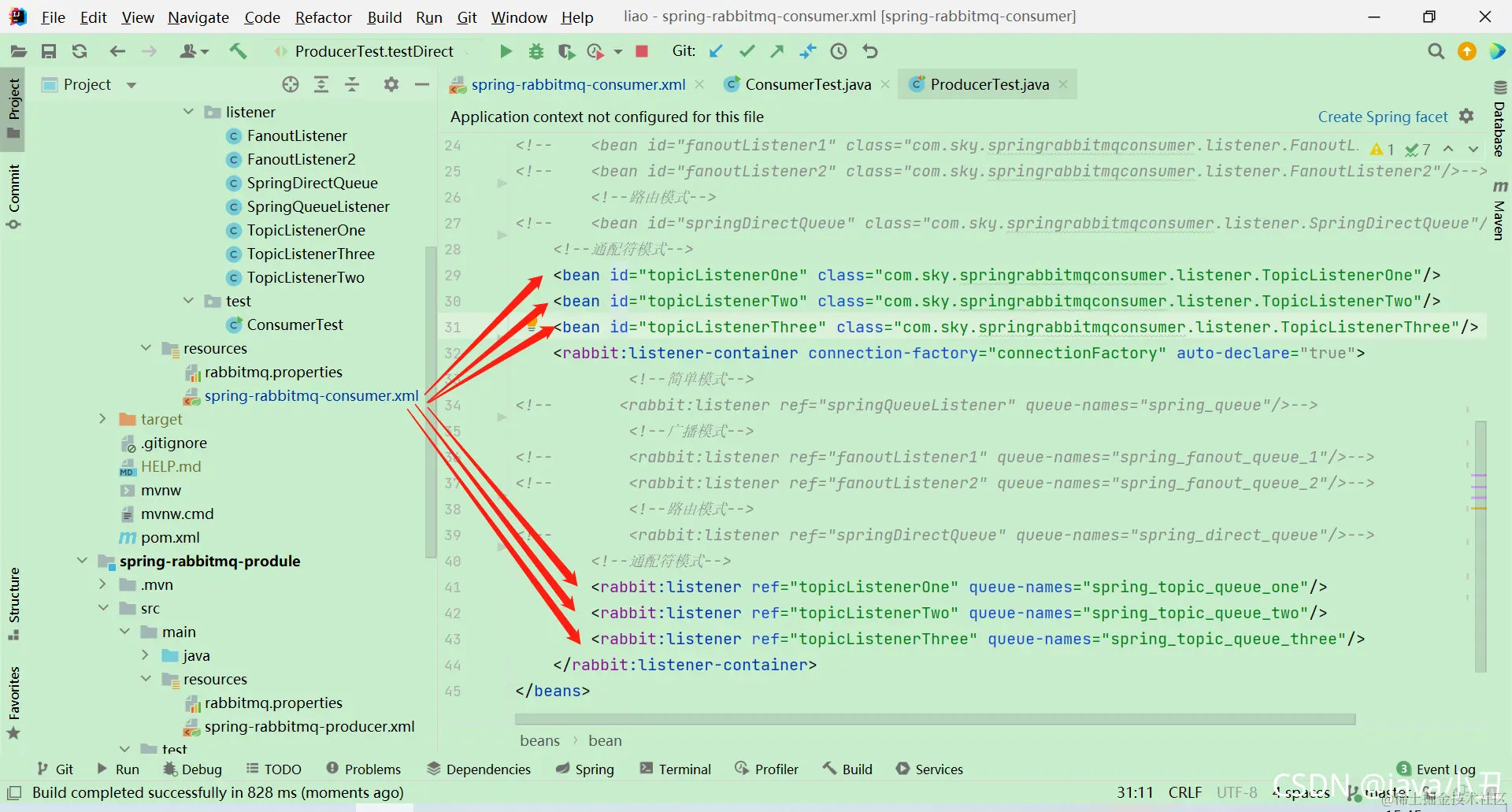Go to next highlighted error arrow
1512x812 pixels.
(1473, 149)
